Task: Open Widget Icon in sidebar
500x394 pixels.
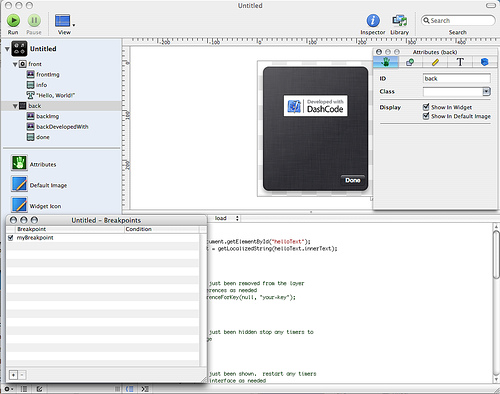Action: (19, 205)
